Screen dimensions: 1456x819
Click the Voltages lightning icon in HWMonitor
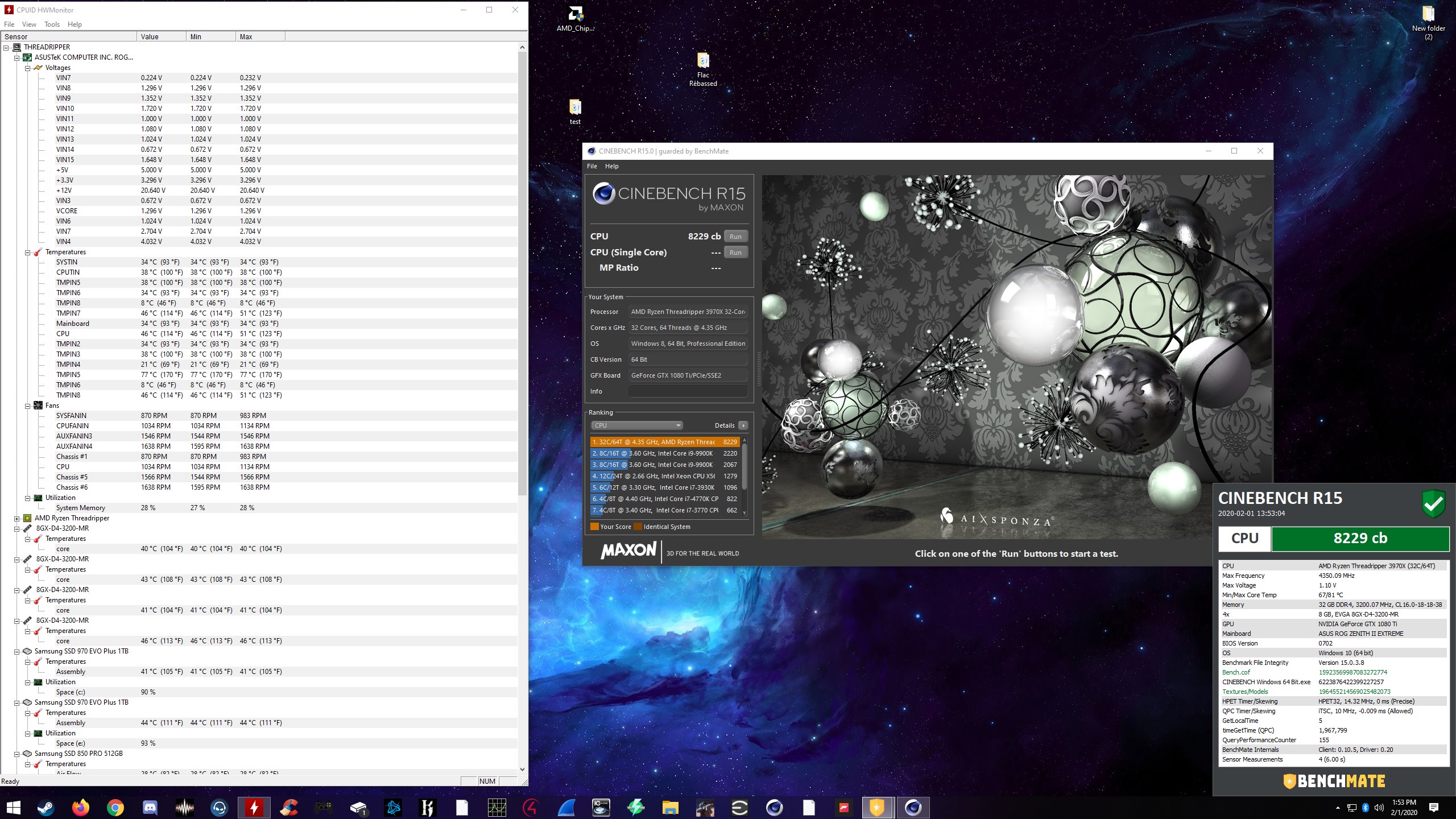(38, 68)
